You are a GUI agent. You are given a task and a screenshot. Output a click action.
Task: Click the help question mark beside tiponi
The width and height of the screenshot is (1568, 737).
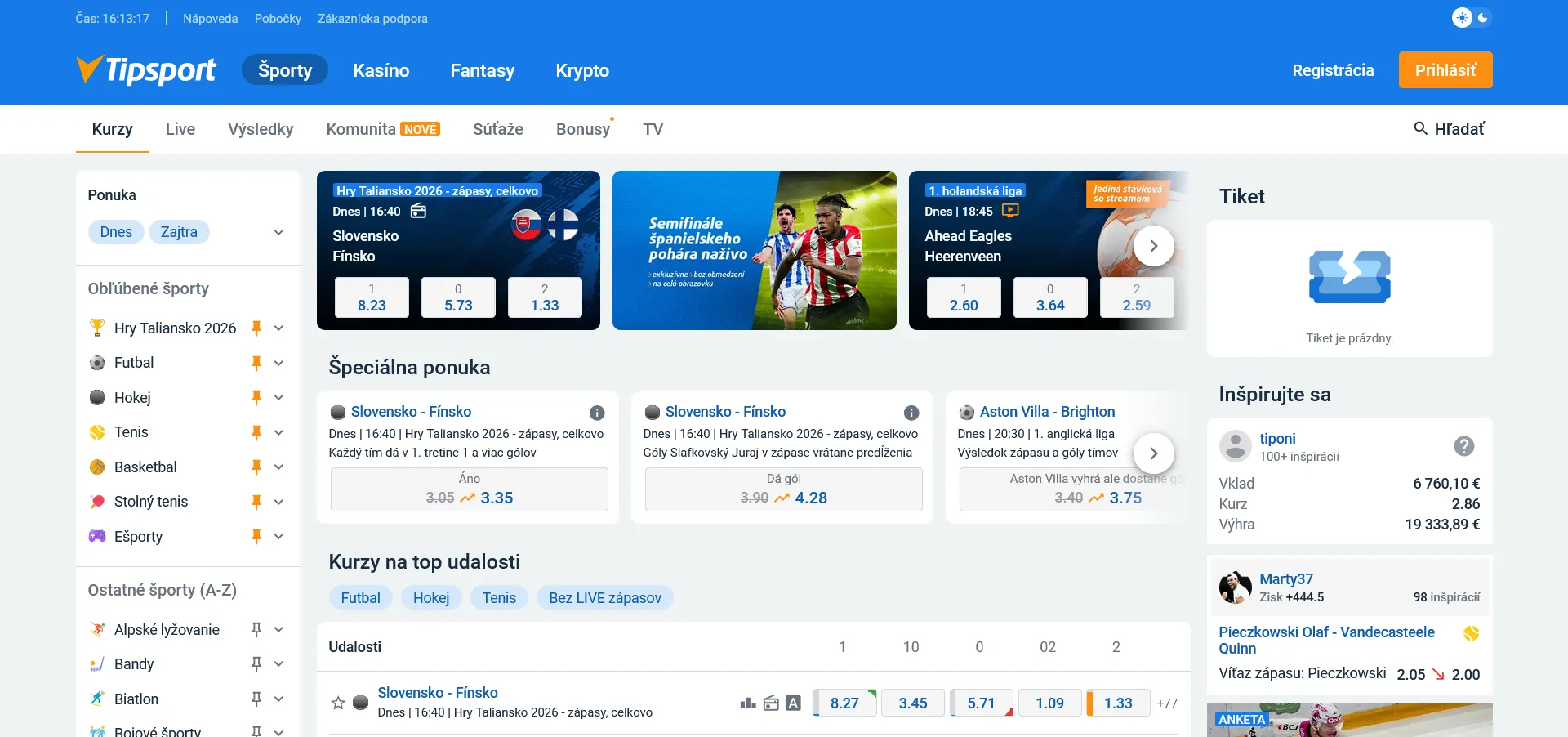[x=1463, y=446]
